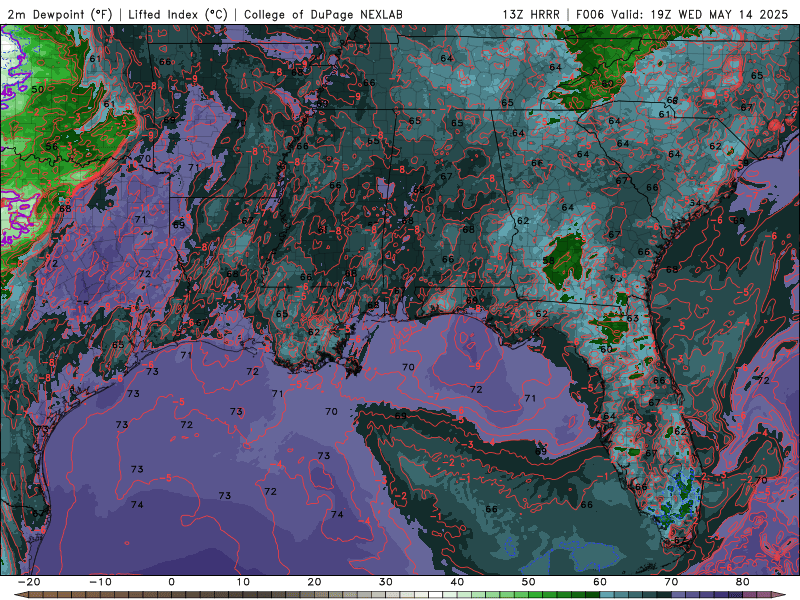800x600 pixels.
Task: Click the -10 label on the color scale
Action: click(100, 582)
